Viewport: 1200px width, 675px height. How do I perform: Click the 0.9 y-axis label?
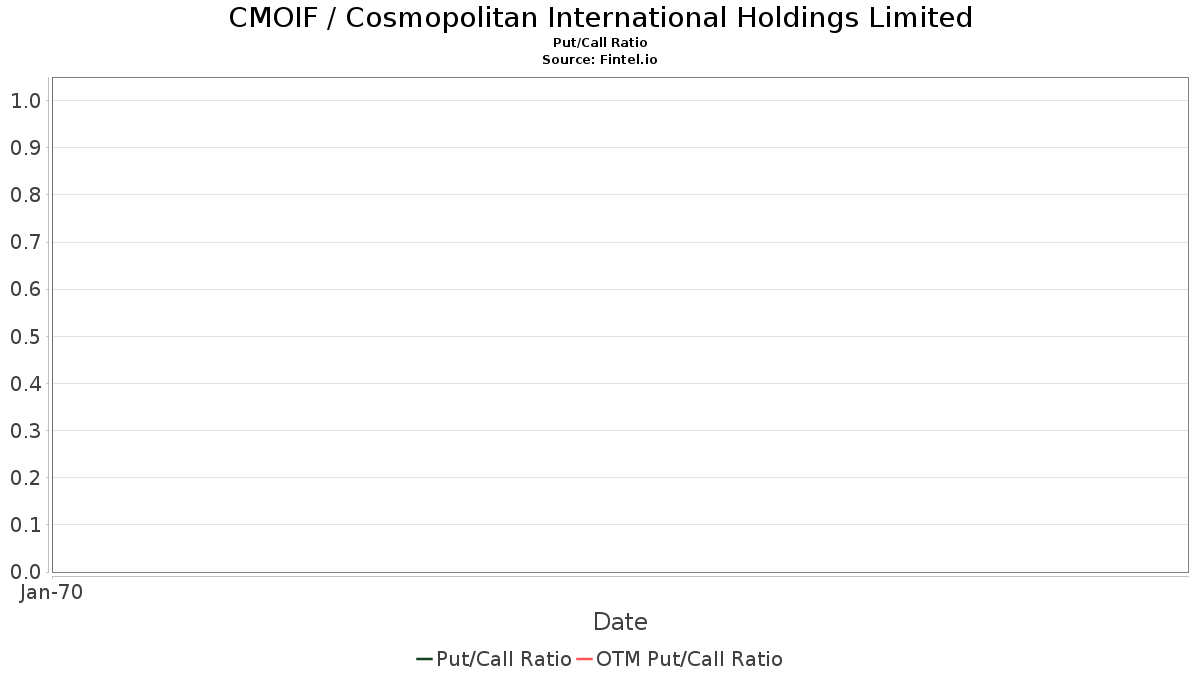(x=25, y=147)
